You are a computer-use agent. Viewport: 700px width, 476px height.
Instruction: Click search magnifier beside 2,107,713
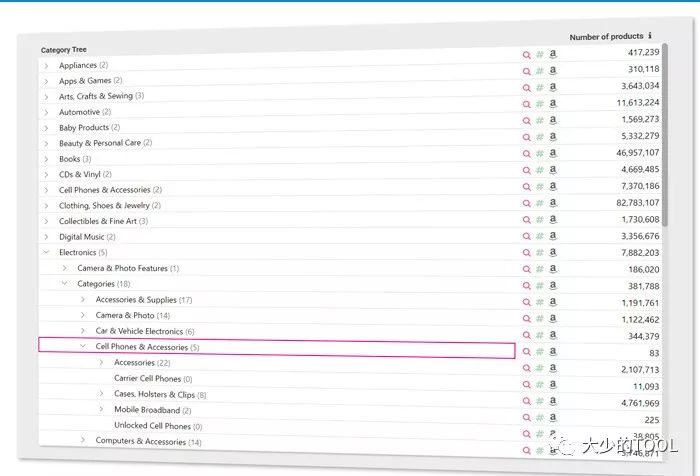(527, 368)
